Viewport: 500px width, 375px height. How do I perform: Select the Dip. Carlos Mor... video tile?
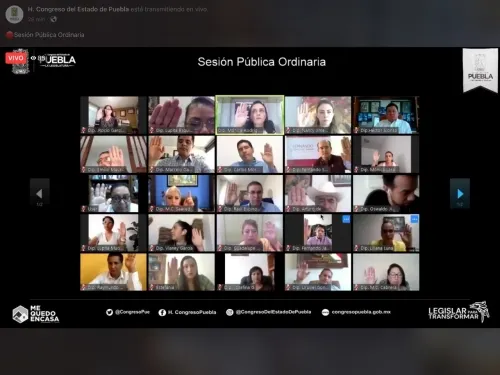coord(250,154)
